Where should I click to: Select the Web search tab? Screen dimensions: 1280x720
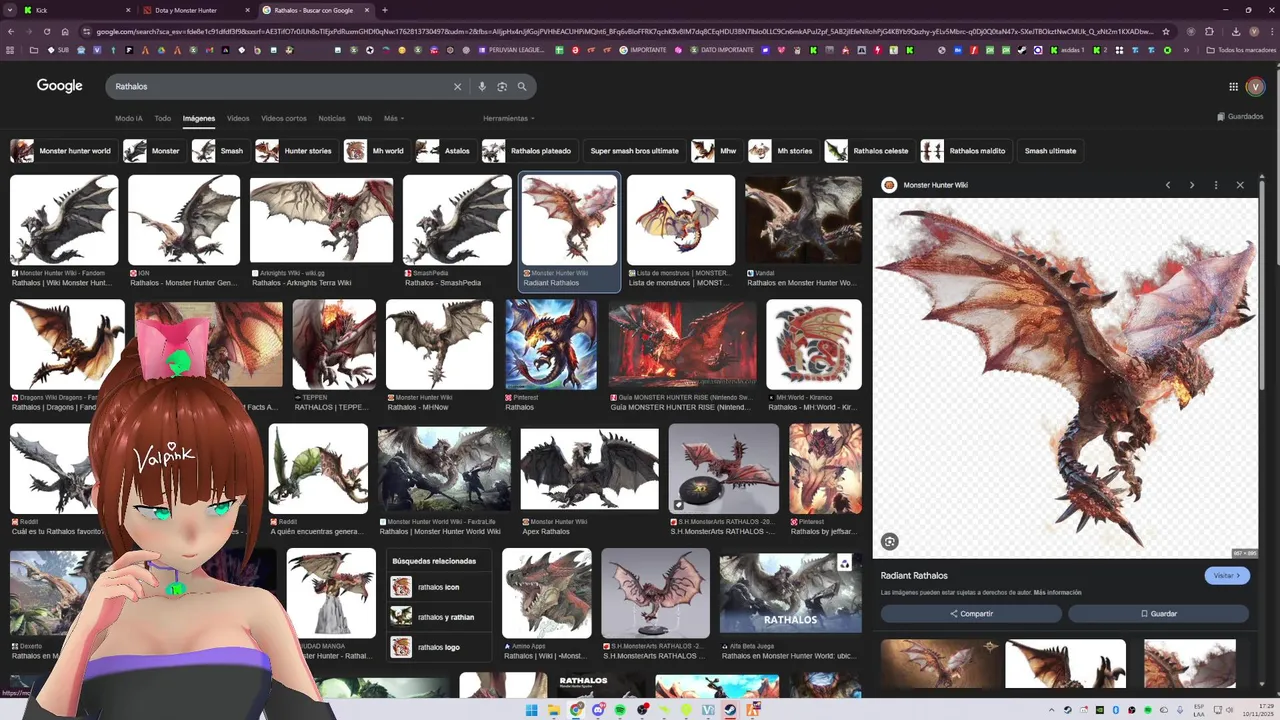point(365,118)
